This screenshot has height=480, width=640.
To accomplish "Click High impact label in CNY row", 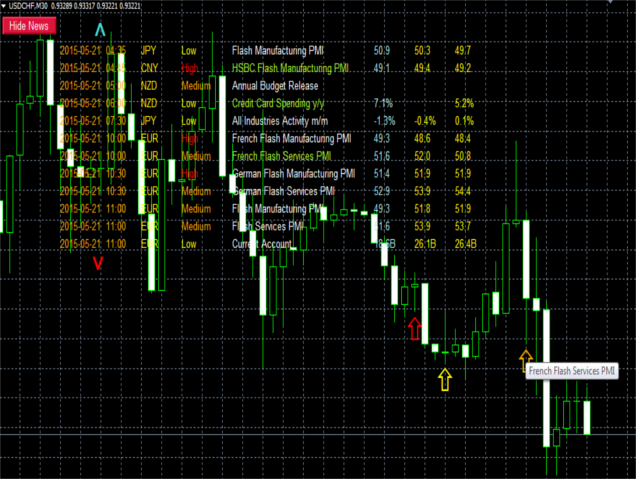I will point(190,68).
